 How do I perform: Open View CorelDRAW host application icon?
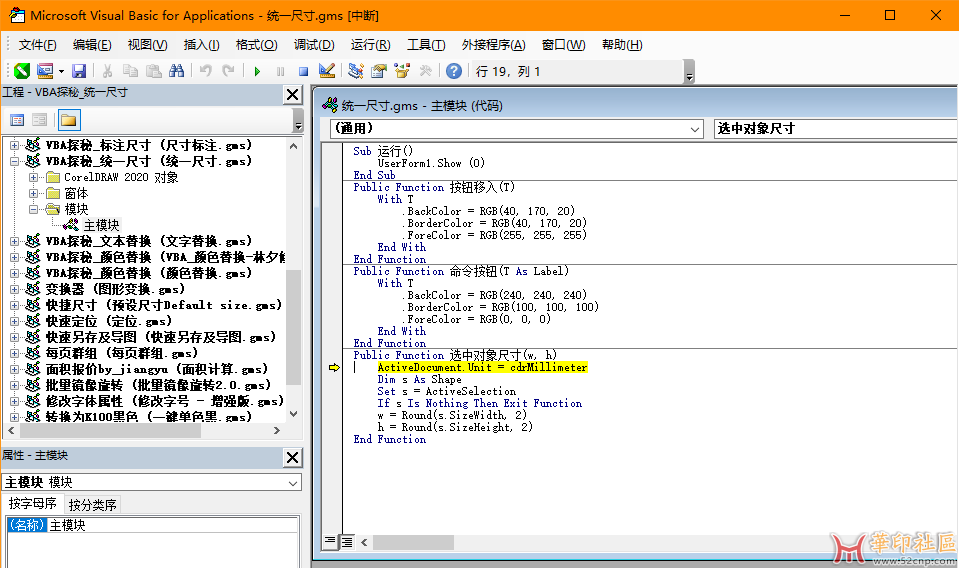(x=22, y=71)
